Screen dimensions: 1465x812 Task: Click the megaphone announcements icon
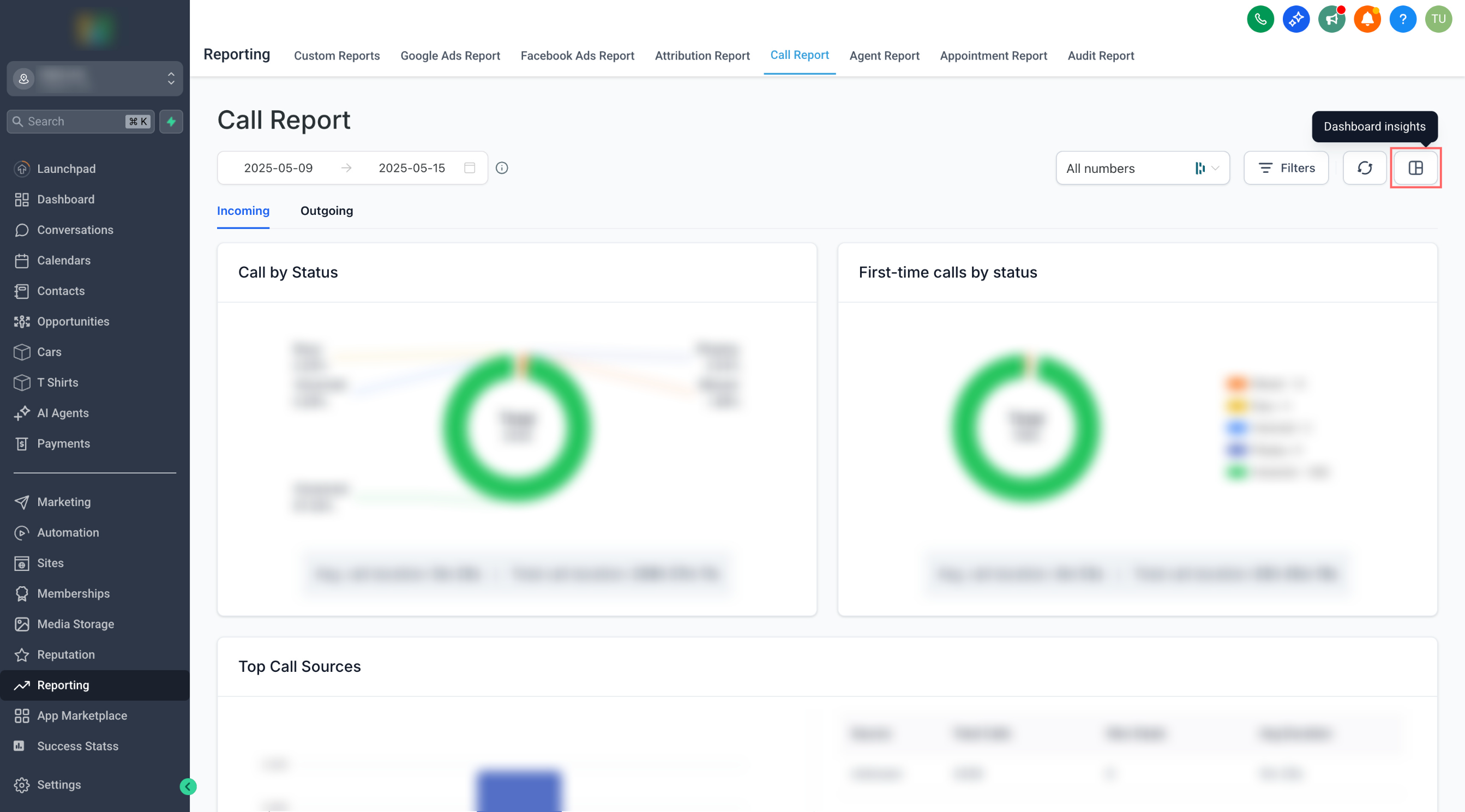click(1331, 19)
